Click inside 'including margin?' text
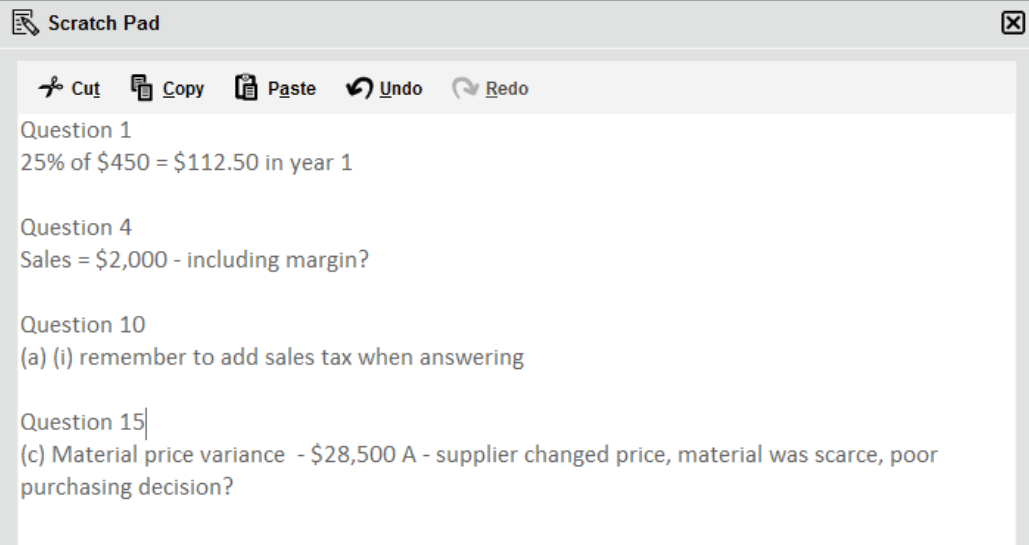 pos(278,260)
